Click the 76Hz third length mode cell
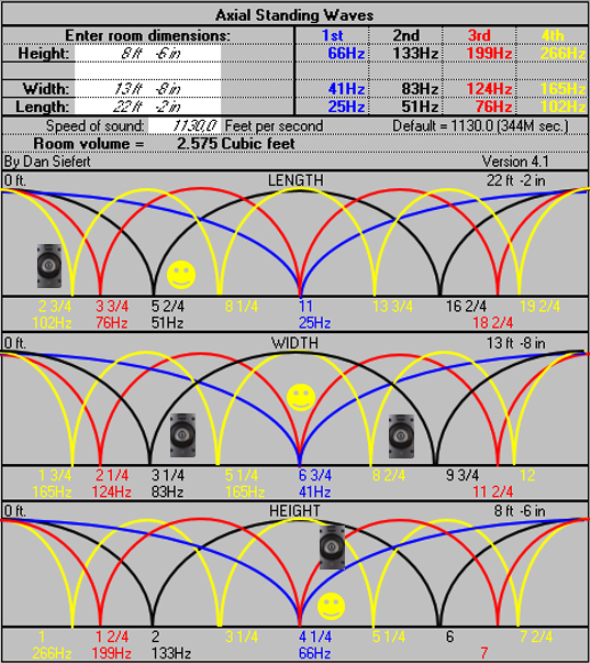The image size is (590, 663). 494,107
